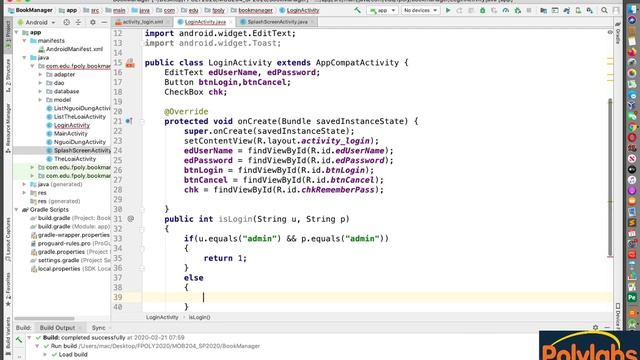The height and width of the screenshot is (360, 640).
Task: Hide the Project panel with minus icon
Action: [x=104, y=22]
